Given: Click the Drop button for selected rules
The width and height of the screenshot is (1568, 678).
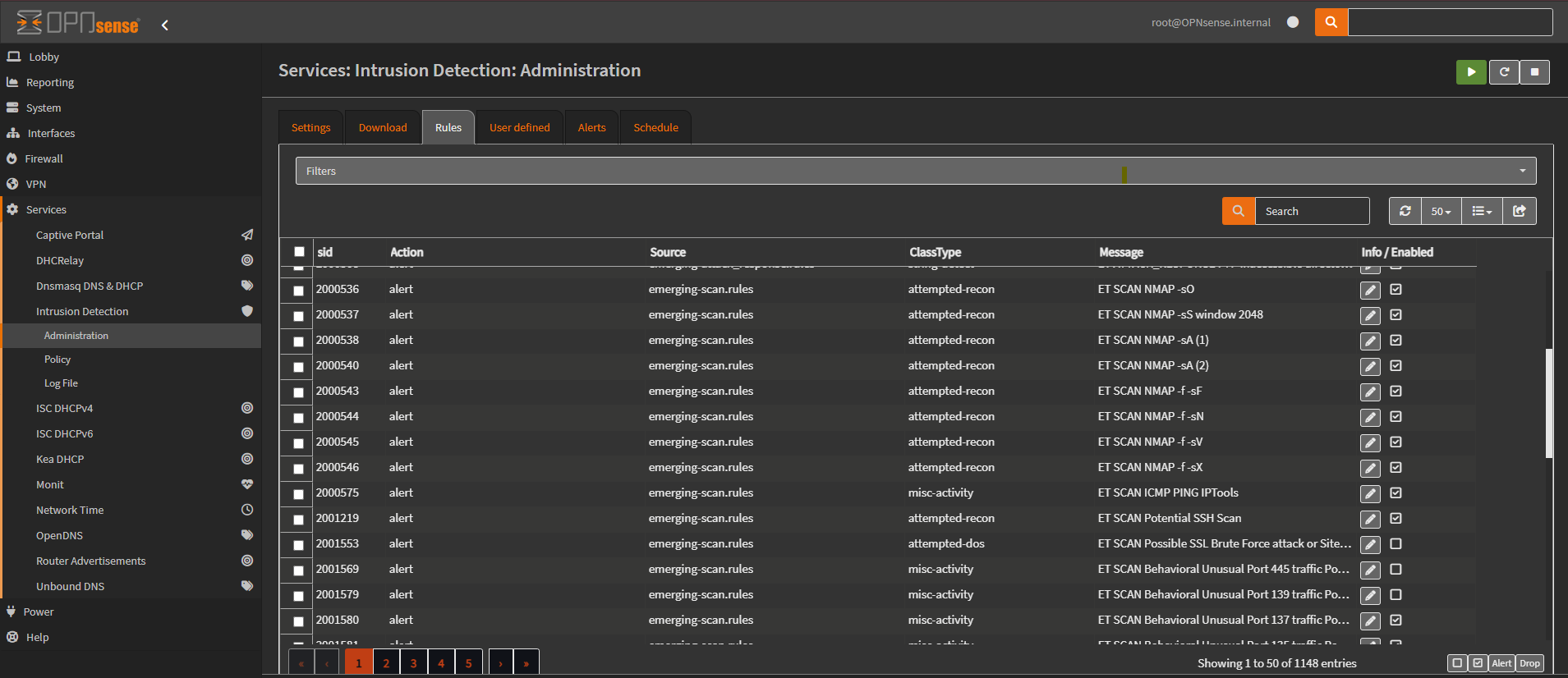Looking at the screenshot, I should coord(1529,663).
